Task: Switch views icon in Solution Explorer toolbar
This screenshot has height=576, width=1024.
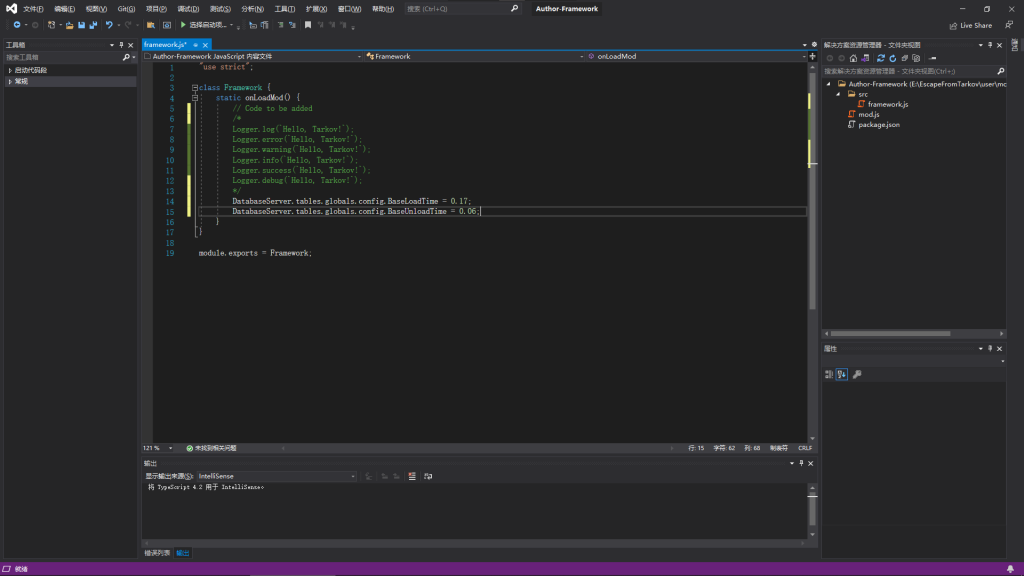Action: tap(865, 58)
